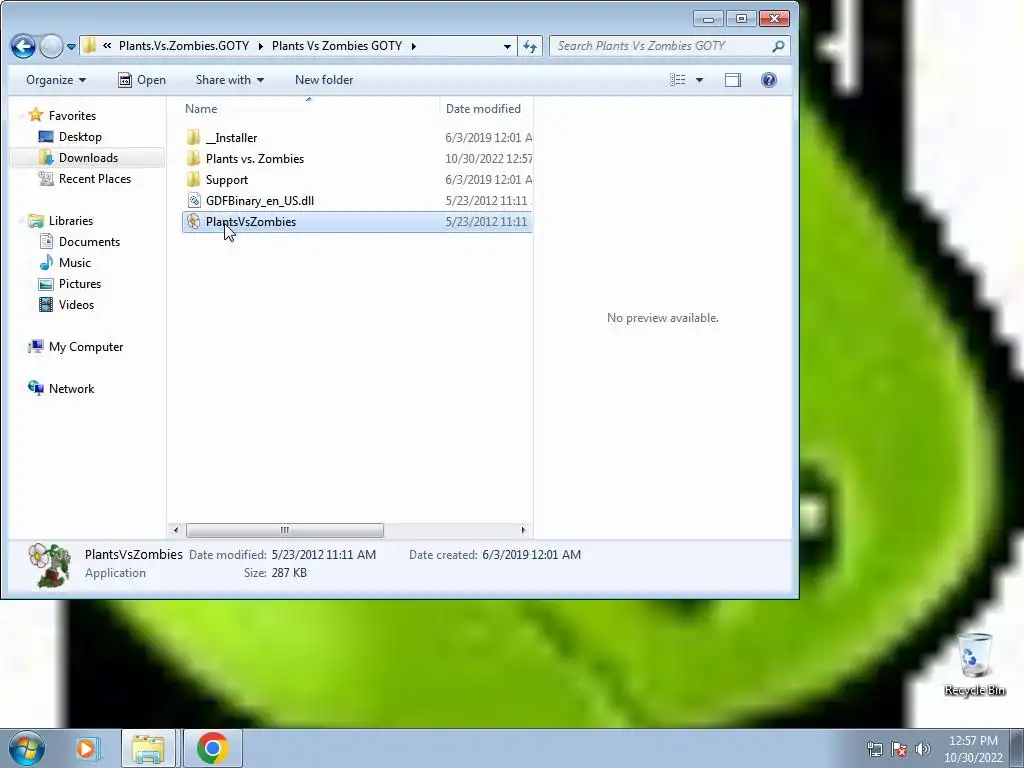Sort by the Date modified column header
The width and height of the screenshot is (1024, 768).
[x=486, y=108]
